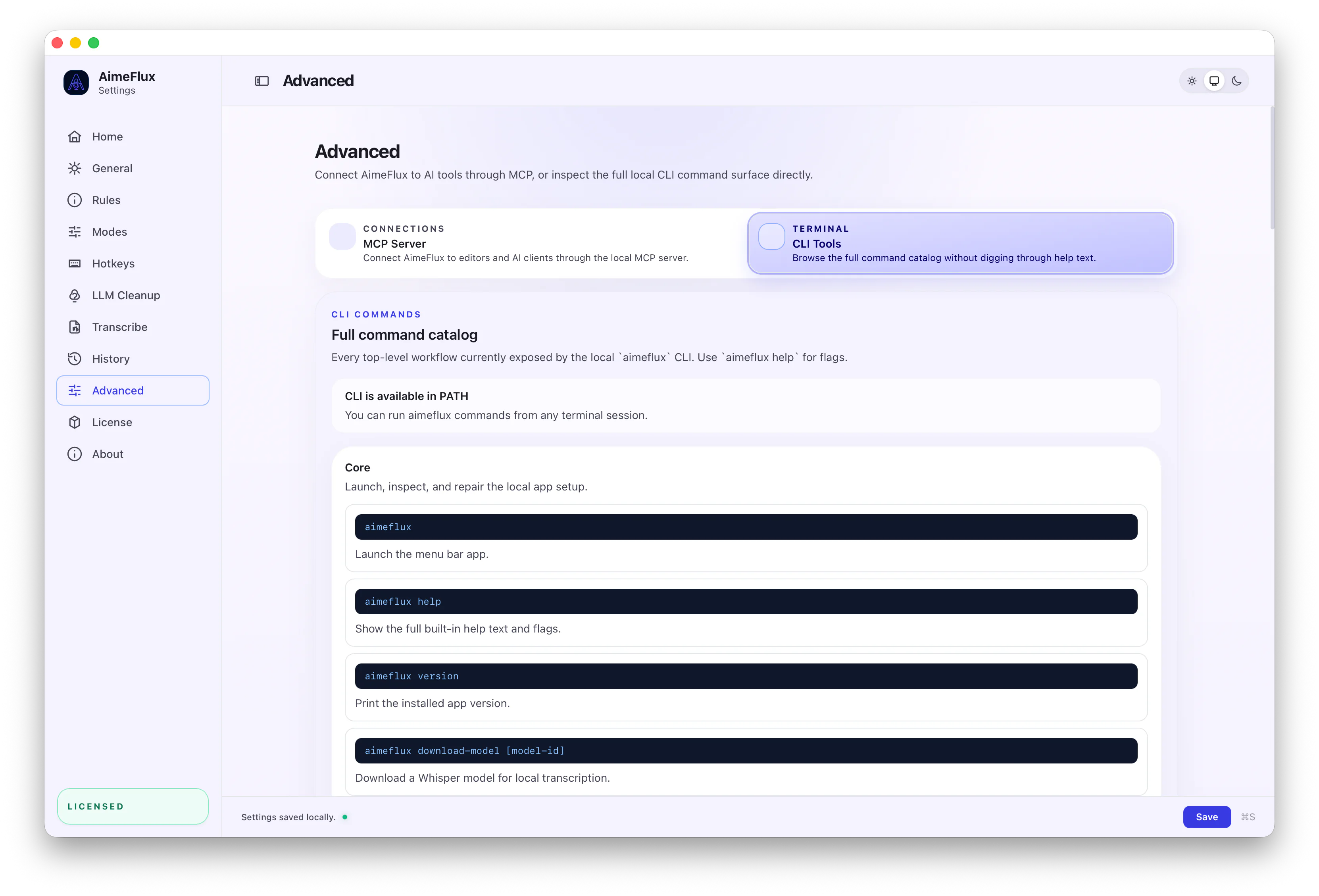Screen dimensions: 1319x896
Task: Click the Rules info icon
Action: (74, 200)
